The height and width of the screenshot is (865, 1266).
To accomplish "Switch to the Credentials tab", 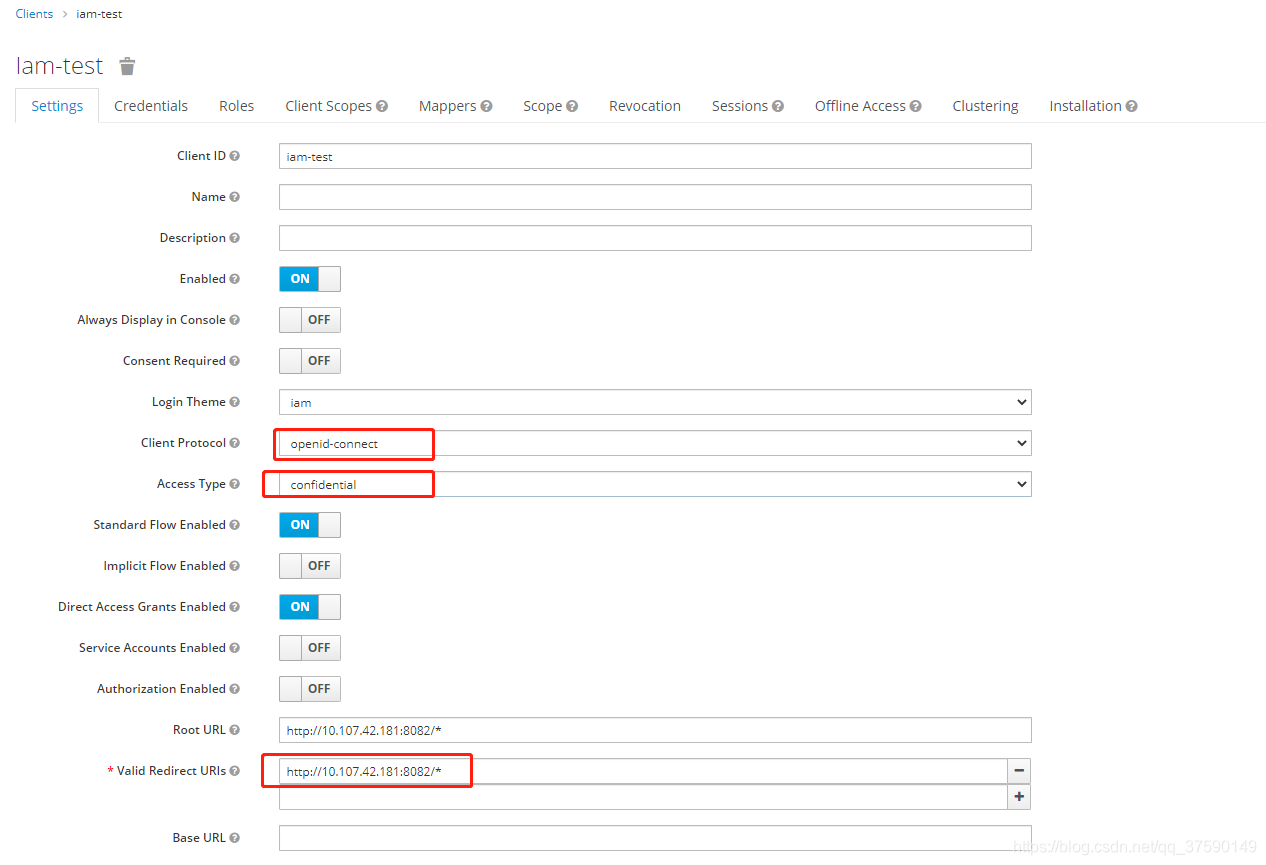I will pyautogui.click(x=150, y=105).
